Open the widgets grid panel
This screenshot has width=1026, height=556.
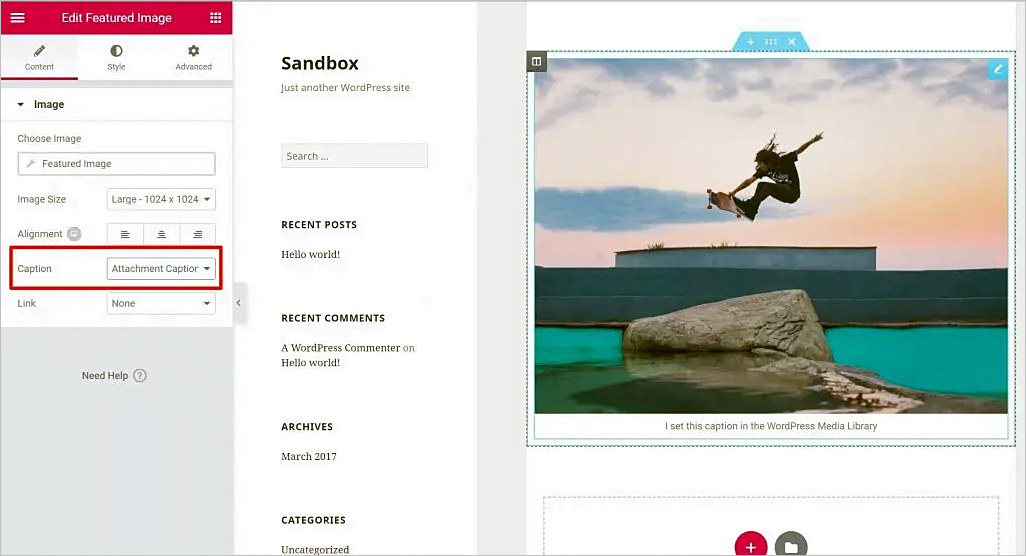click(x=216, y=18)
